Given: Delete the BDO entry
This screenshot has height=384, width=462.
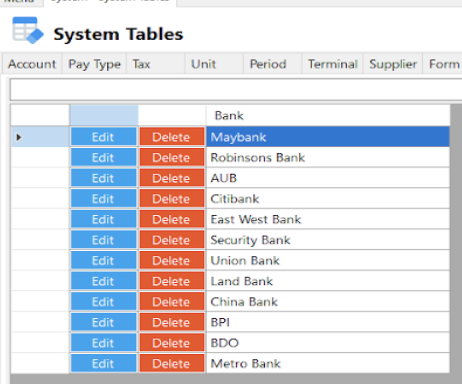Looking at the screenshot, I should pos(172,343).
